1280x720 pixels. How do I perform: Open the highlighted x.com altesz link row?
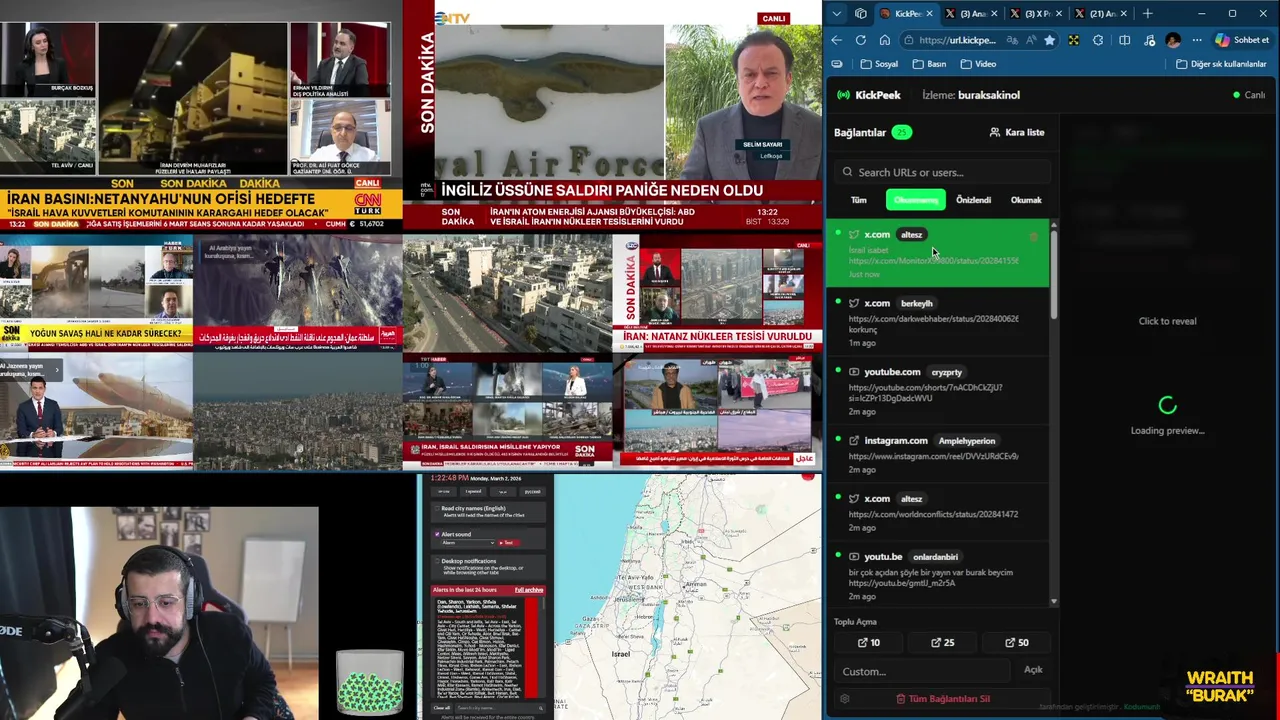coord(937,254)
